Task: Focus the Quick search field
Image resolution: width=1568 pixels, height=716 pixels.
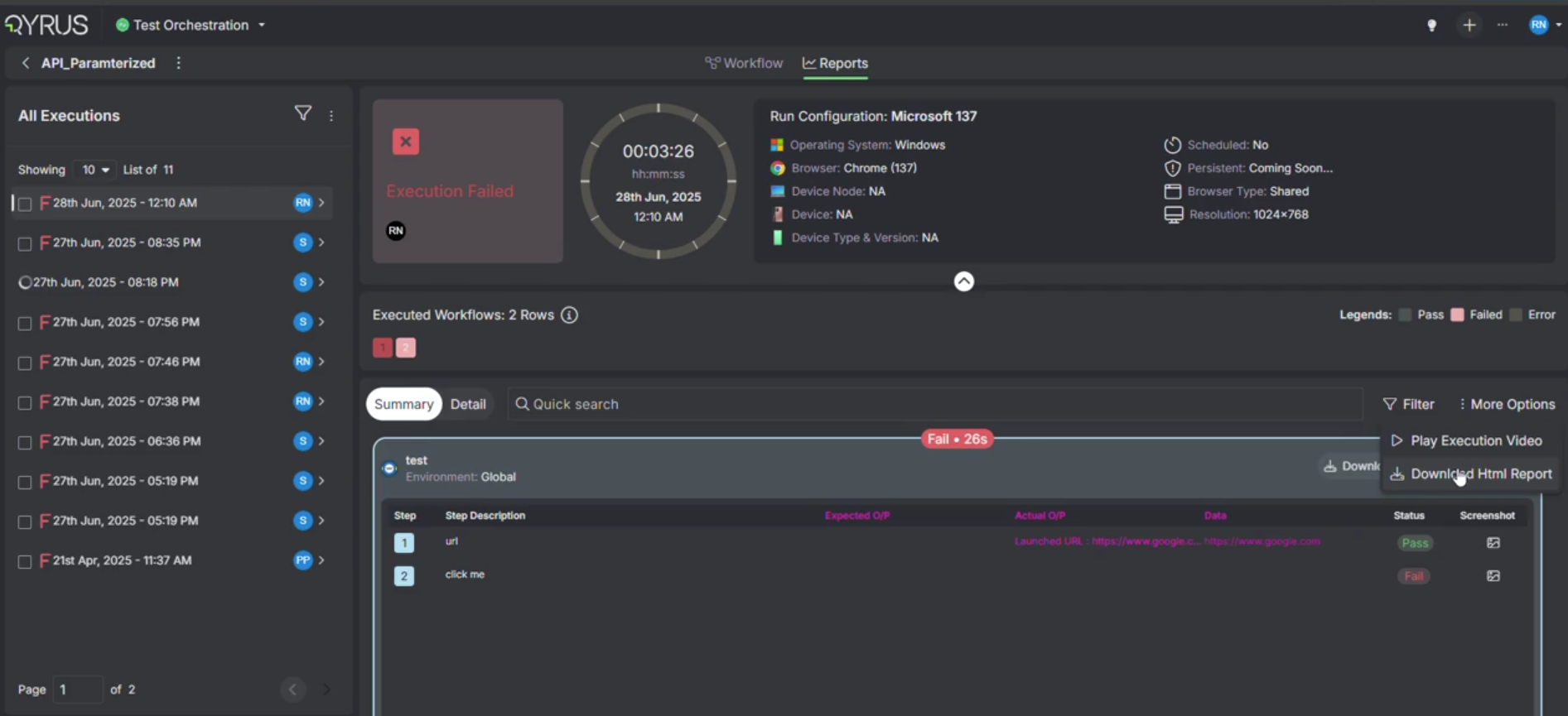Action: coord(936,404)
